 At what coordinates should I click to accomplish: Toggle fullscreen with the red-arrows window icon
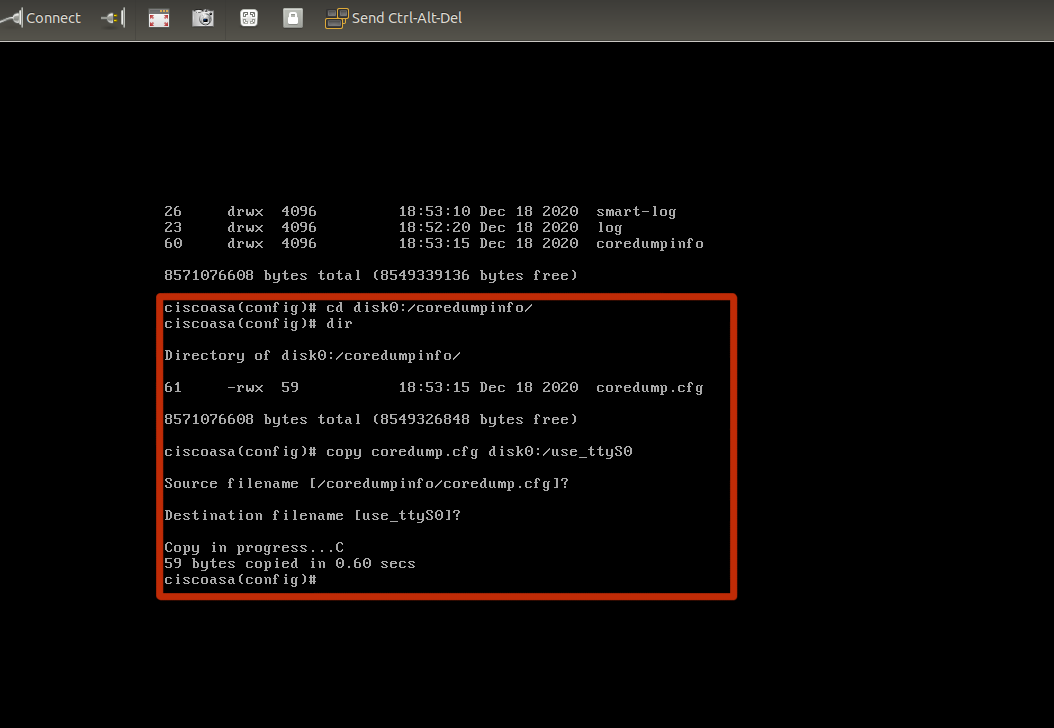click(x=159, y=18)
